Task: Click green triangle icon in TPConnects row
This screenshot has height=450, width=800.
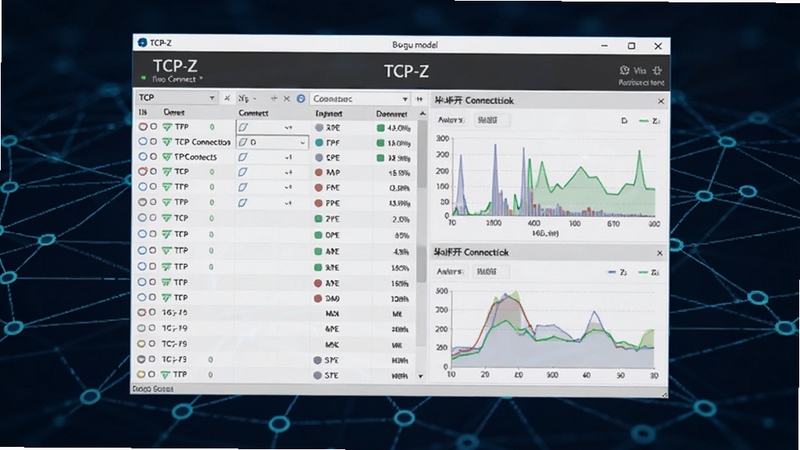Action: coord(167,157)
